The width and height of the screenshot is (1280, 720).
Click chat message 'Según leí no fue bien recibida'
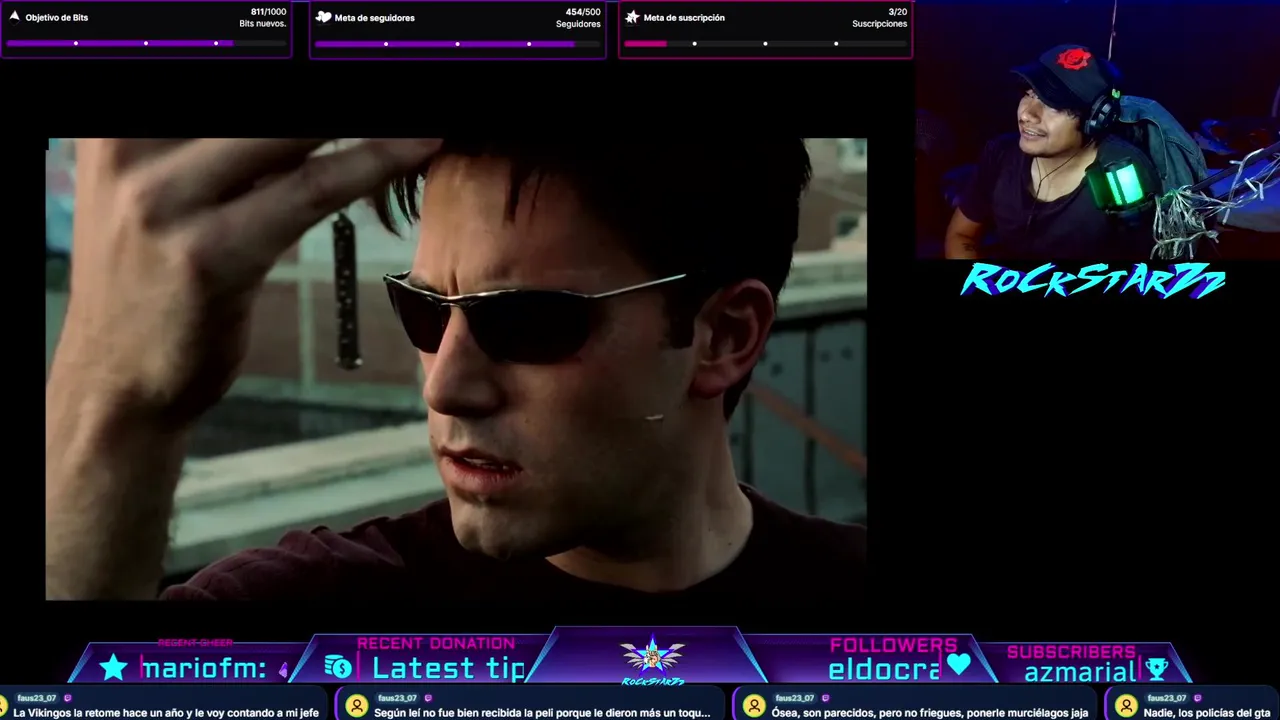click(x=542, y=713)
